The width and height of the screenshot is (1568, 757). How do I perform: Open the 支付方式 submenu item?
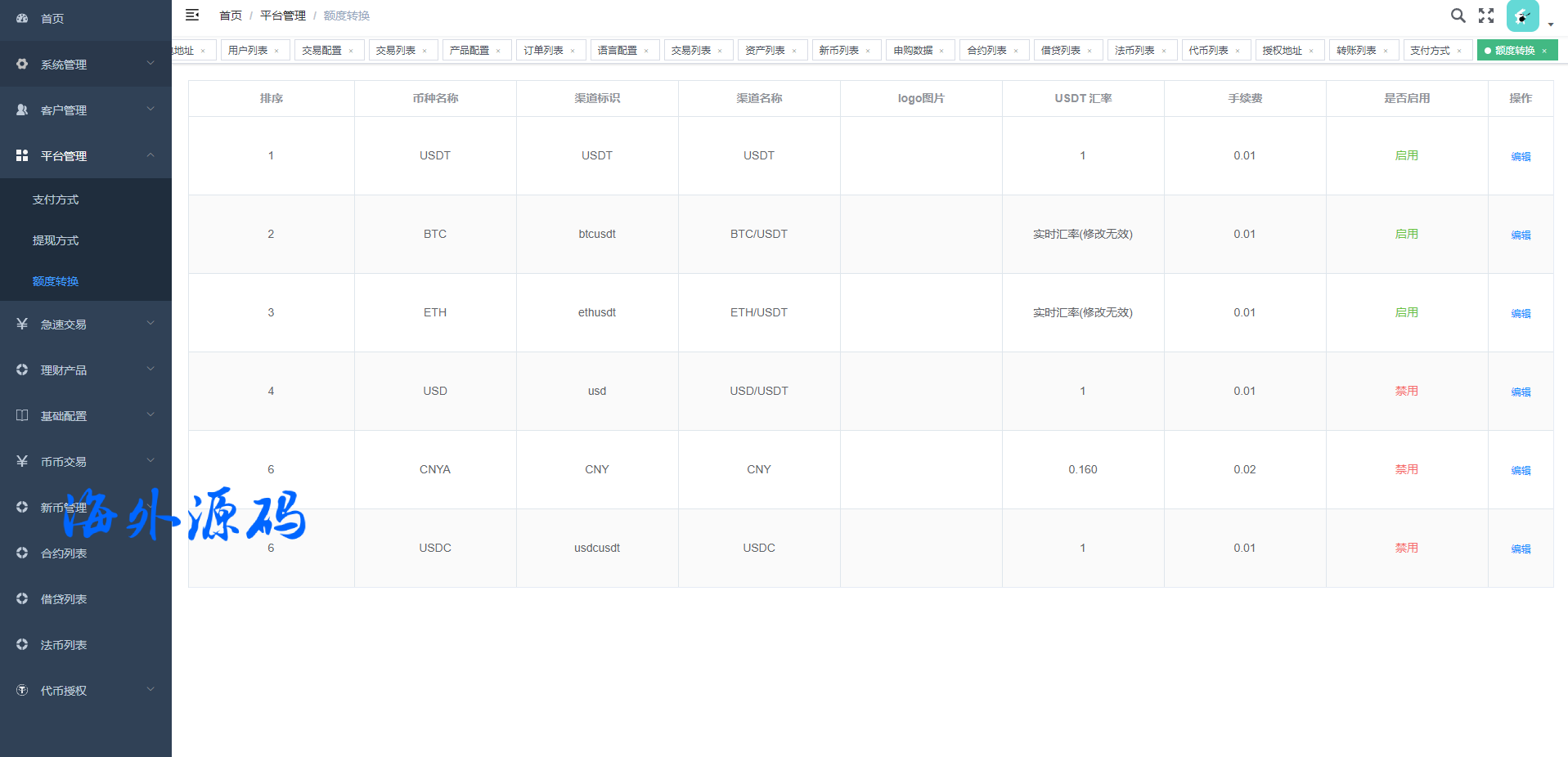click(56, 199)
